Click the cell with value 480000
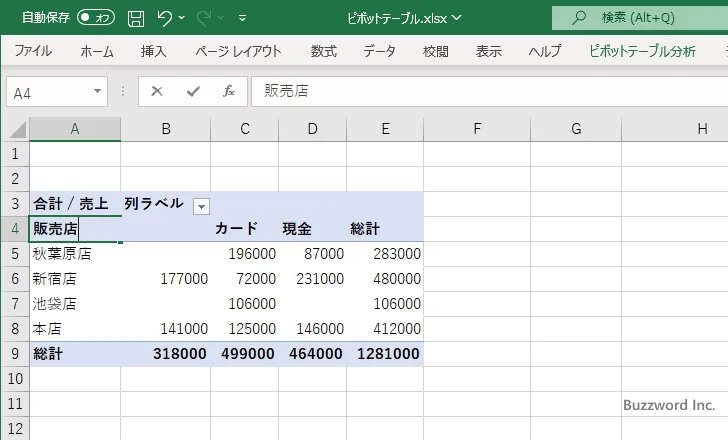The image size is (728, 440). (x=385, y=279)
